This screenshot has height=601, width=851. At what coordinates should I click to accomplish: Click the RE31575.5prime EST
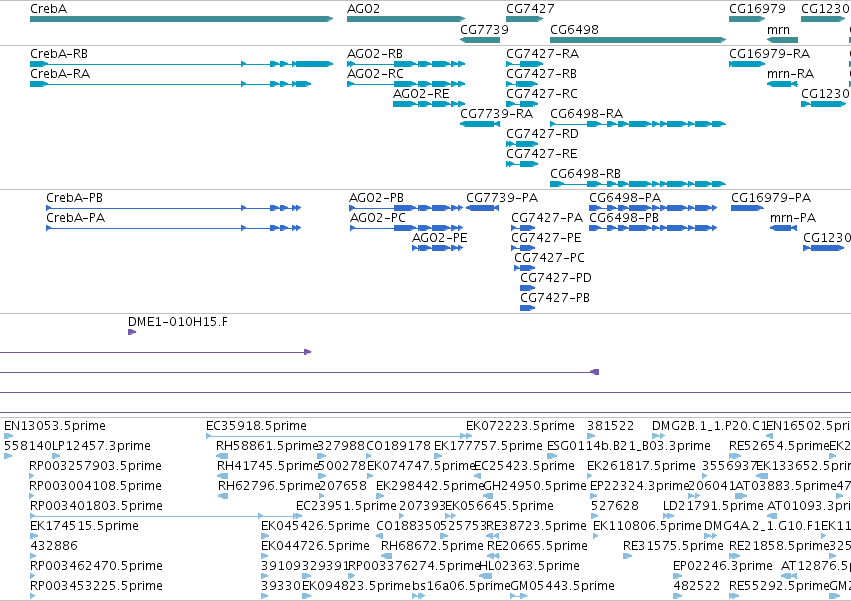click(x=627, y=556)
